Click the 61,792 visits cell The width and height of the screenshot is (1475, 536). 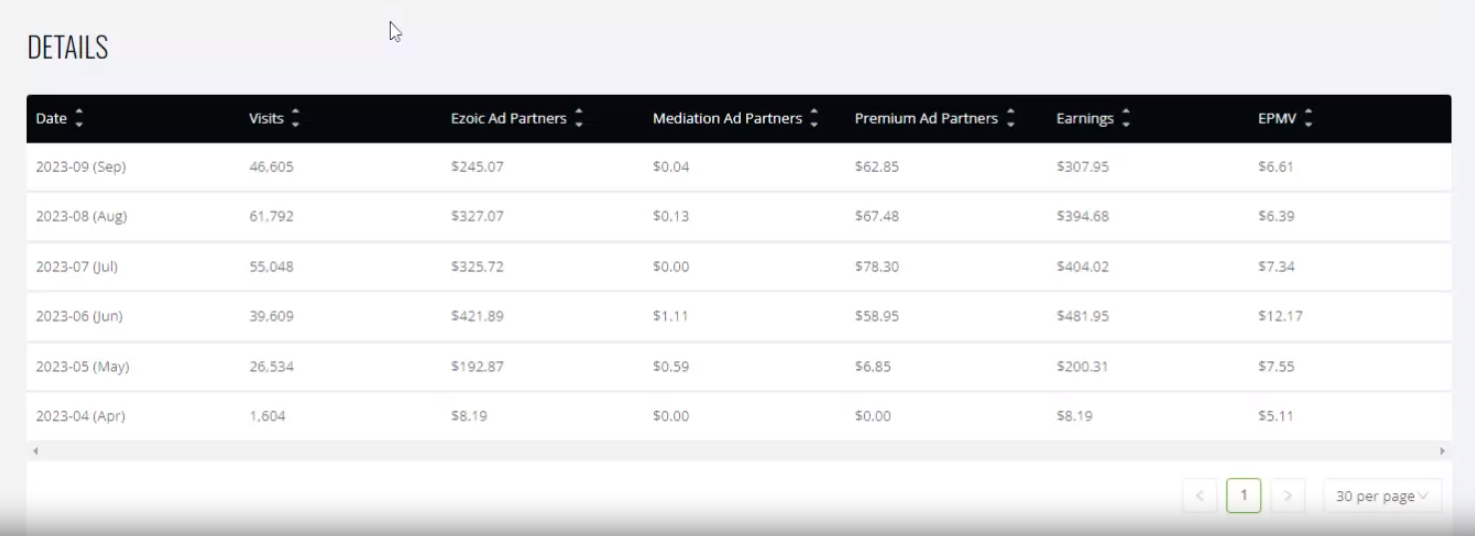point(271,216)
